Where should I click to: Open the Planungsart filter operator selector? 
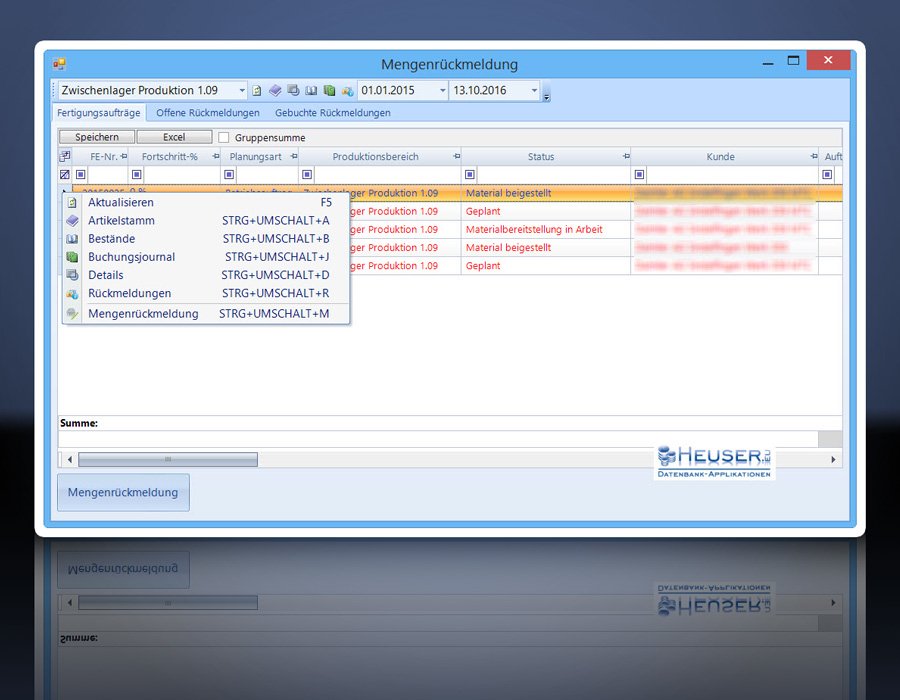point(229,174)
